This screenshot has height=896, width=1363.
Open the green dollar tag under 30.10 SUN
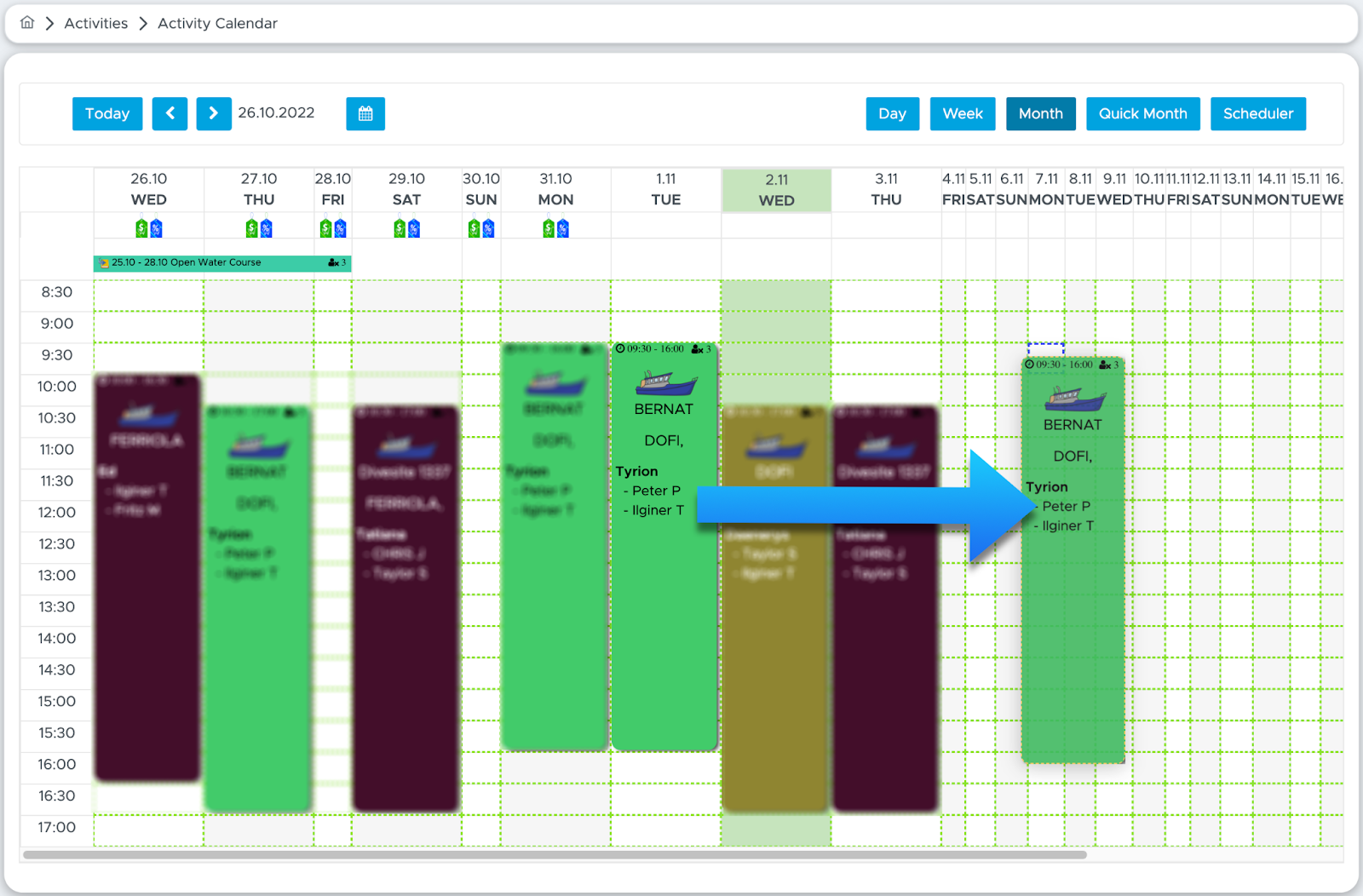coord(474,228)
